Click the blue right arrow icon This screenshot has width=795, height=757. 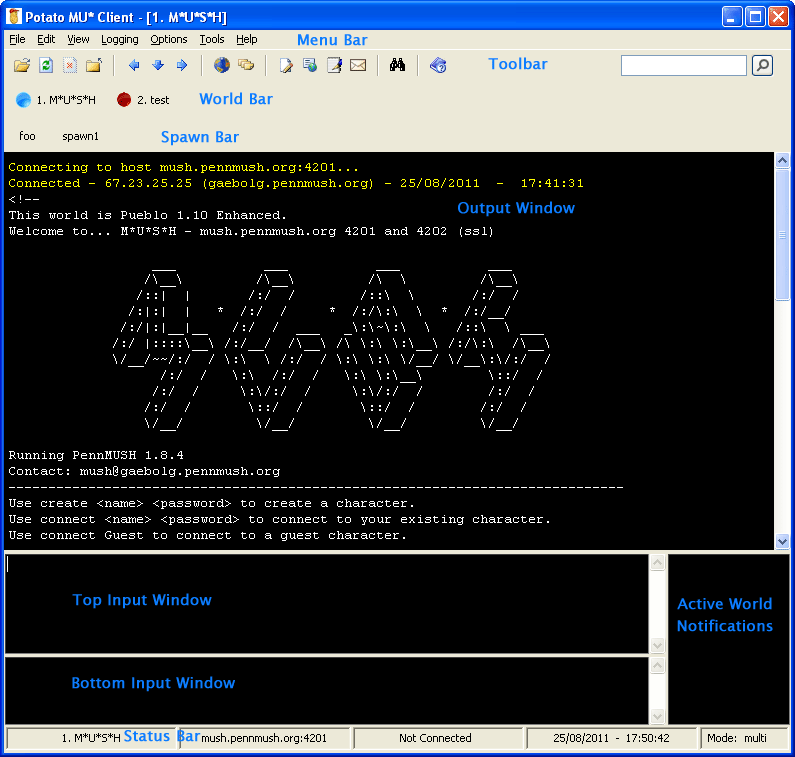[x=182, y=65]
